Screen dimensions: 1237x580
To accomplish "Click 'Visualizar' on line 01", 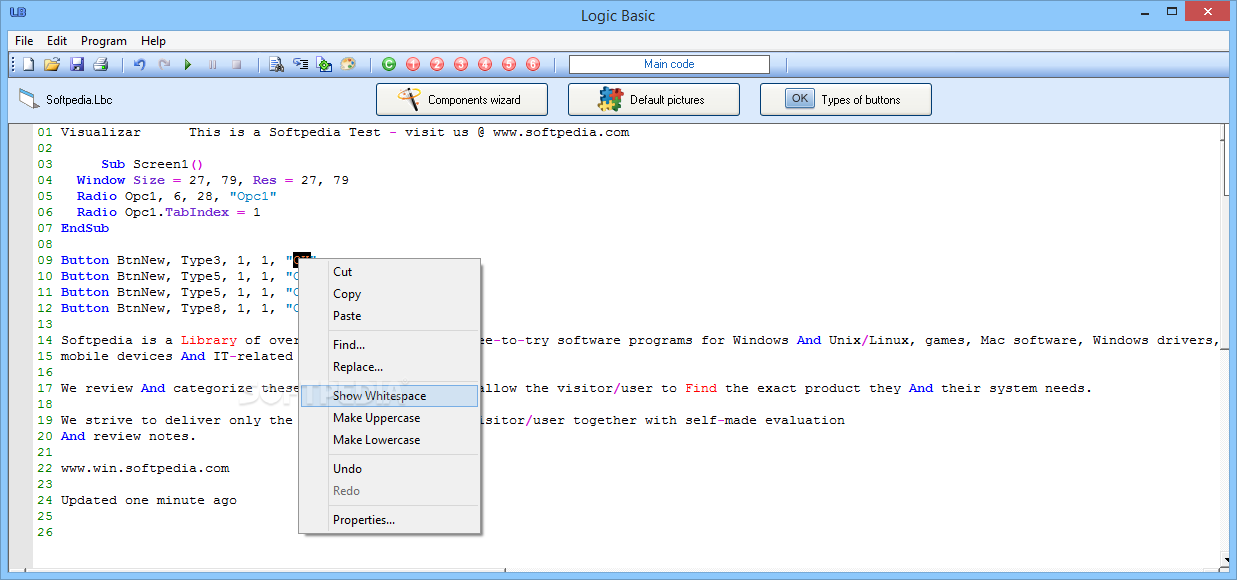I will click(x=101, y=132).
